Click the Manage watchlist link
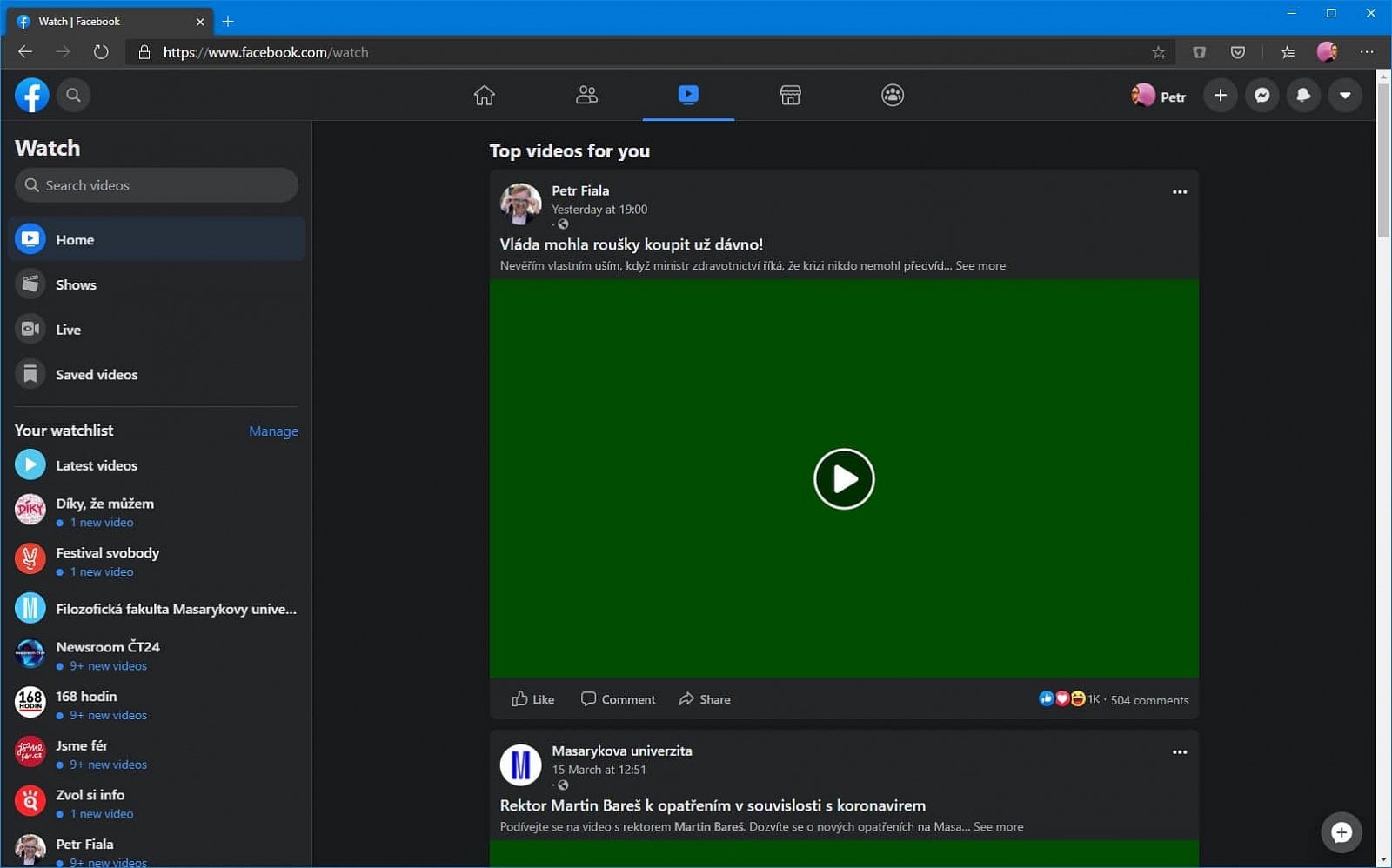1392x868 pixels. [273, 431]
